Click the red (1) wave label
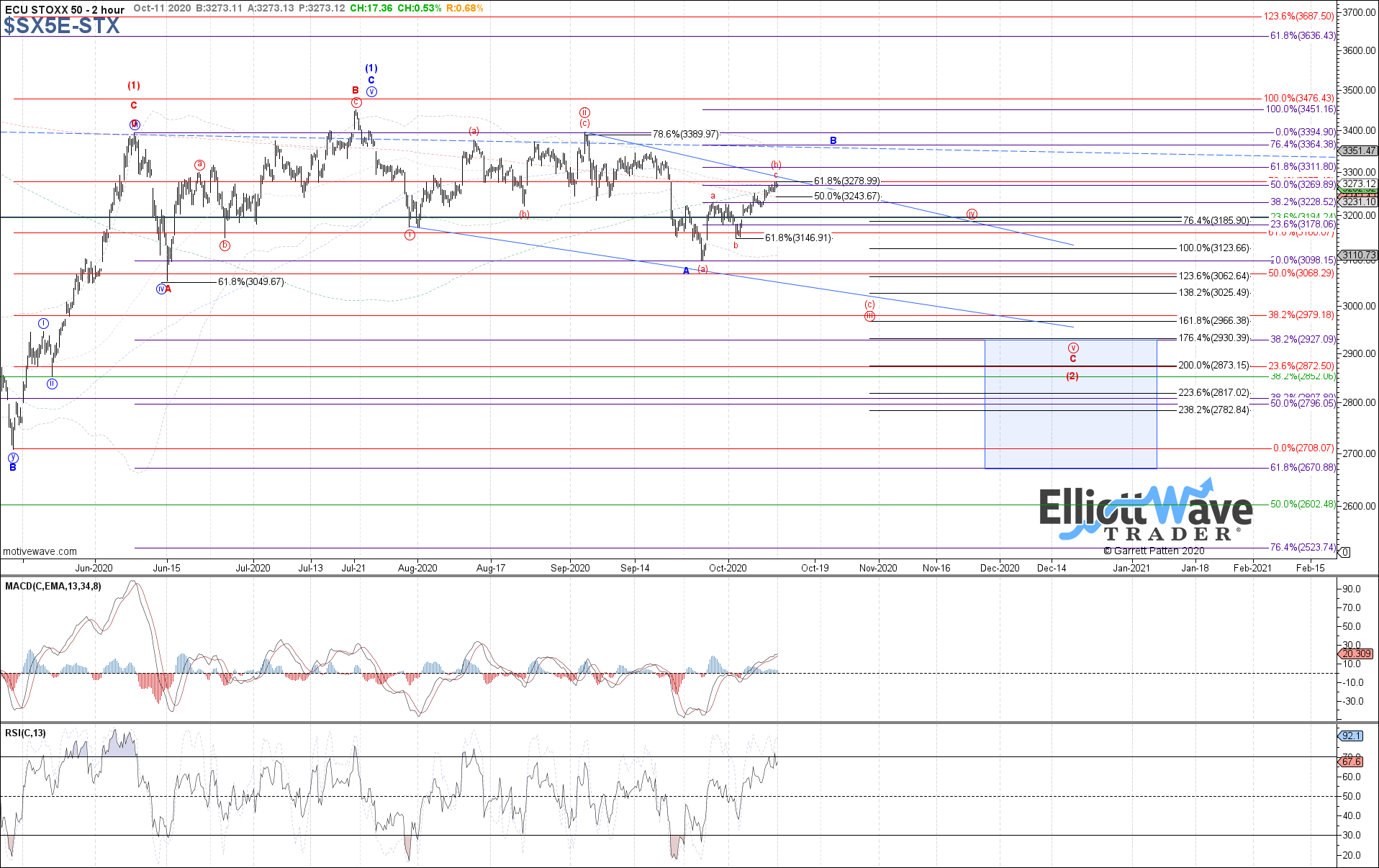This screenshot has height=868, width=1379. 134,86
